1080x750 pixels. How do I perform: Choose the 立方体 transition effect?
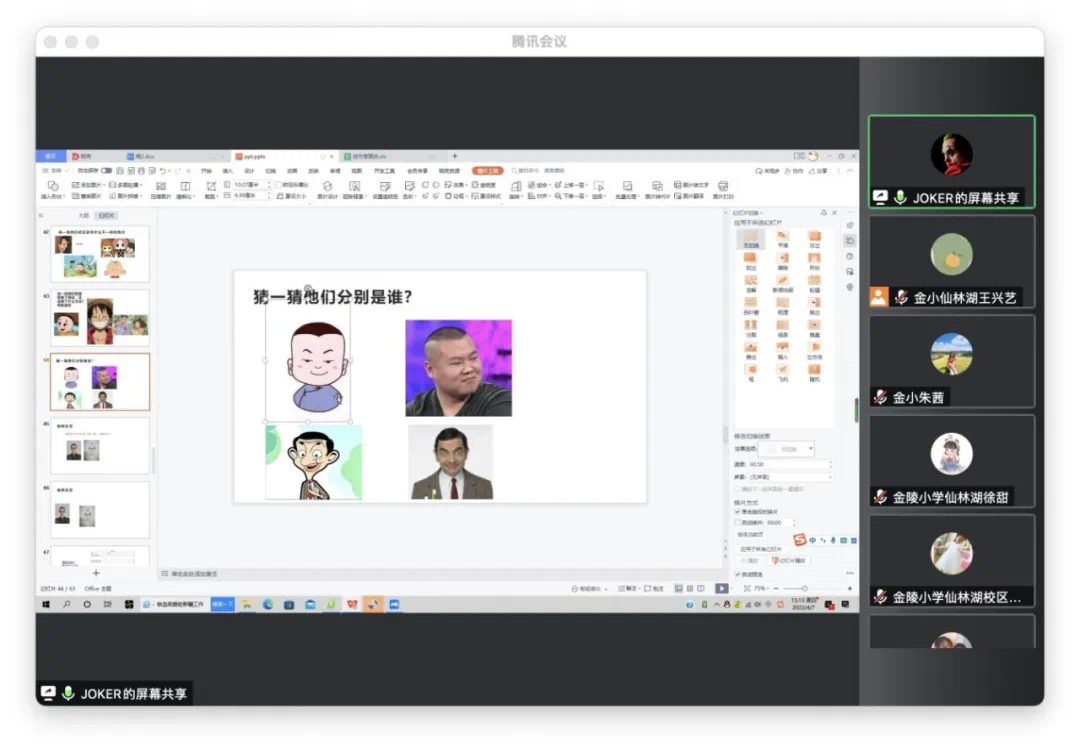point(815,350)
